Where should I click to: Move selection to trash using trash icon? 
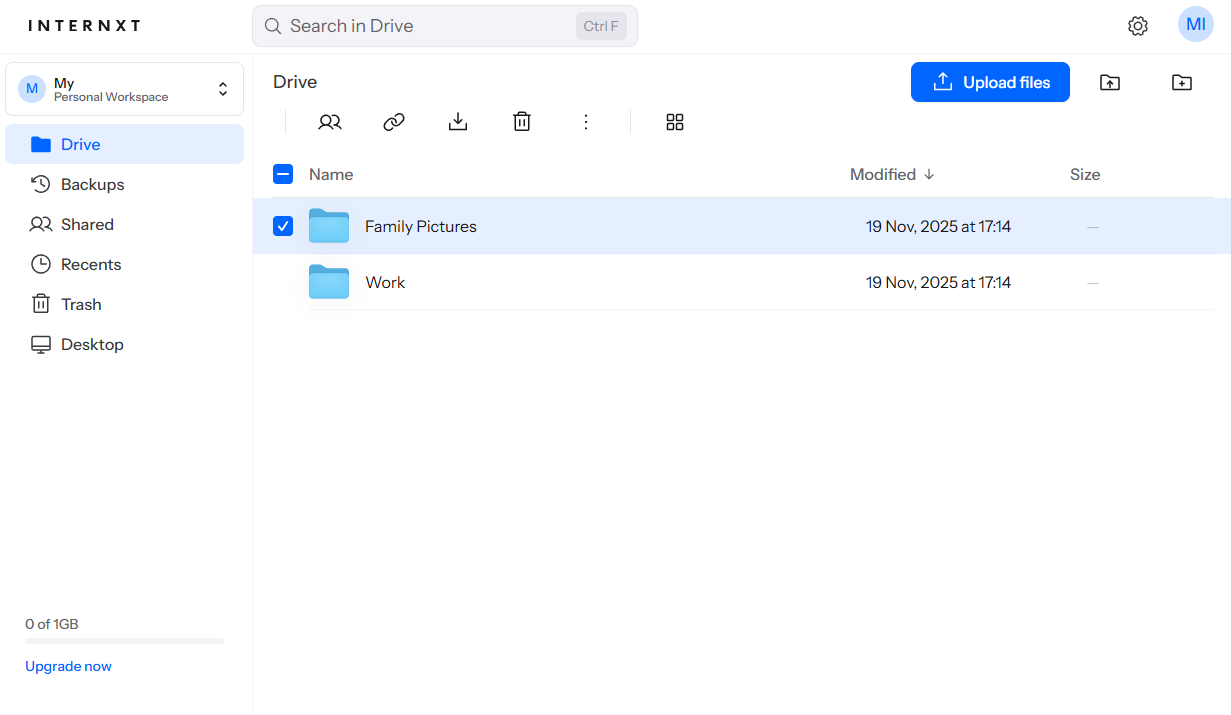point(521,121)
